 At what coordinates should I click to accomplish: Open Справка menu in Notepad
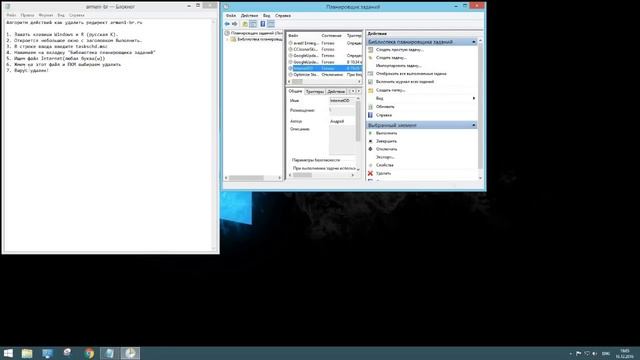[77, 15]
